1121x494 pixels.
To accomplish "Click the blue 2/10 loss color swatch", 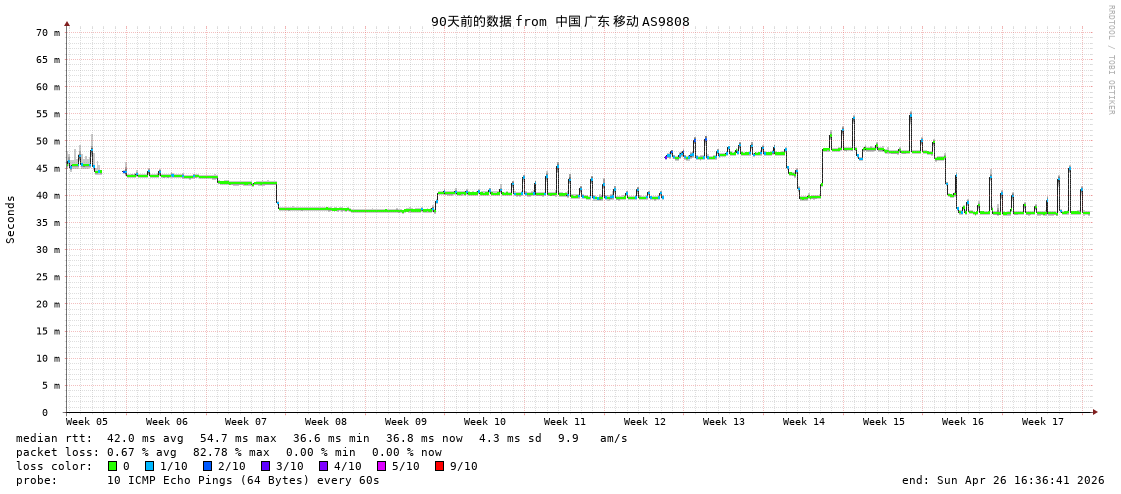I will [x=208, y=466].
